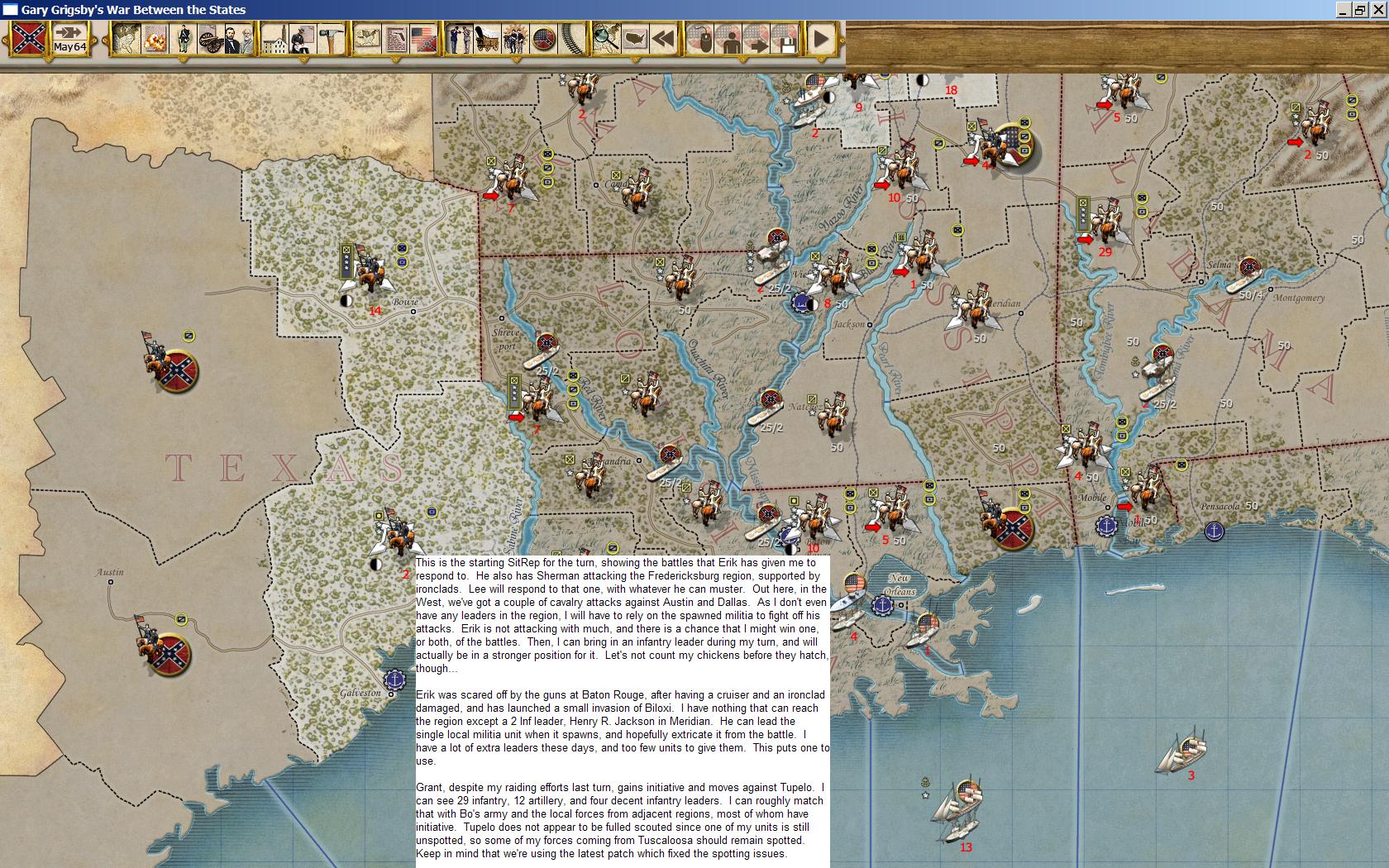Click the Montgomery city label
Image resolution: width=1389 pixels, height=868 pixels.
1299,298
